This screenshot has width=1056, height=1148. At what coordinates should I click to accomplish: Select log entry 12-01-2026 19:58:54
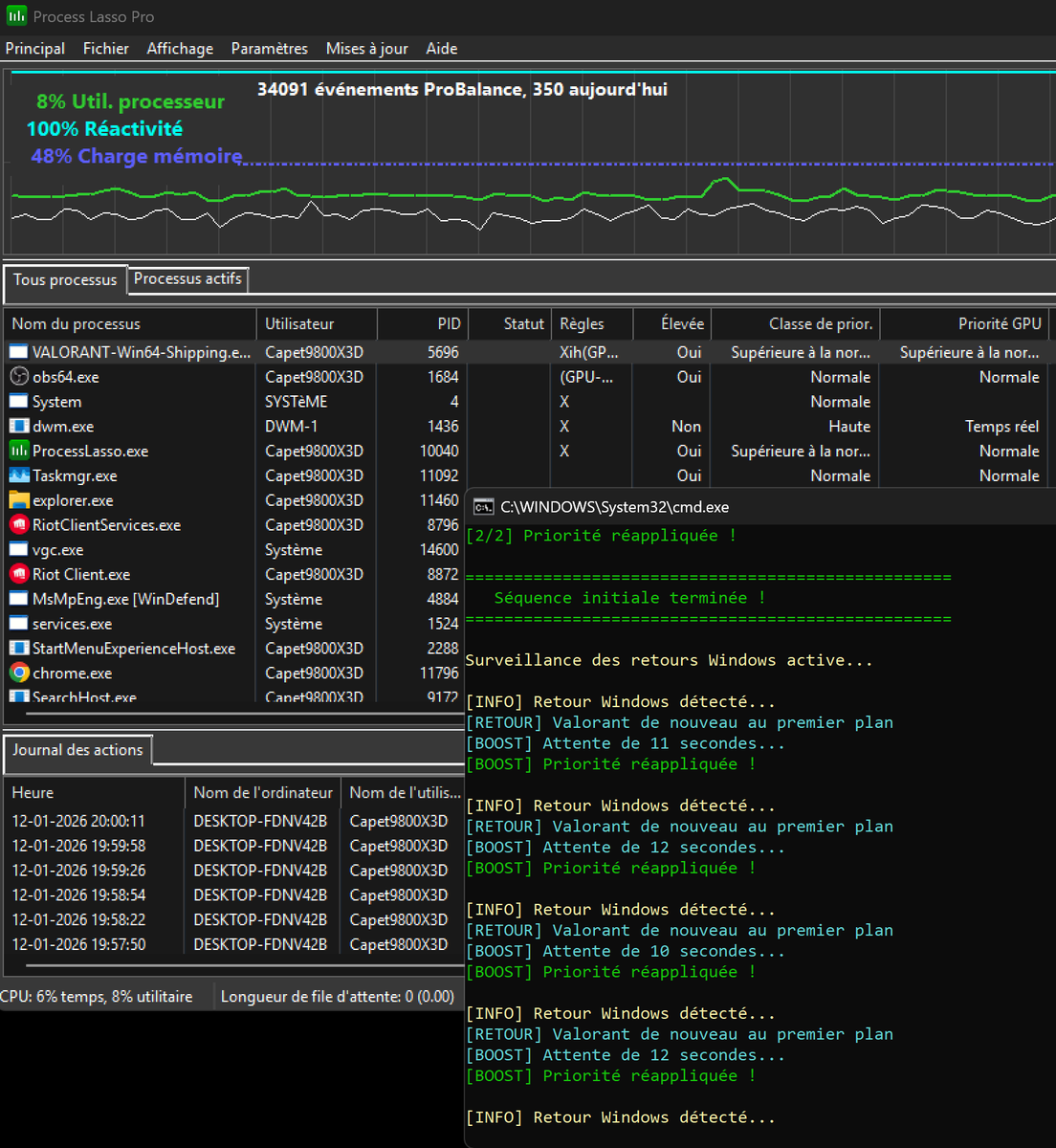pos(78,895)
